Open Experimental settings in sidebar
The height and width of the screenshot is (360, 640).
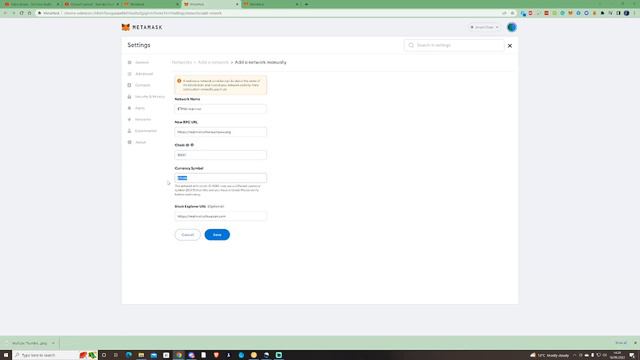click(146, 131)
